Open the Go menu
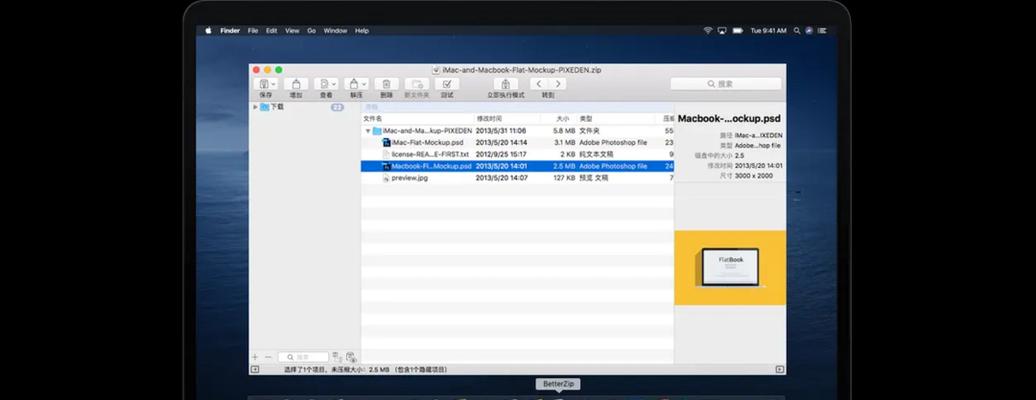The image size is (1036, 400). tap(311, 30)
